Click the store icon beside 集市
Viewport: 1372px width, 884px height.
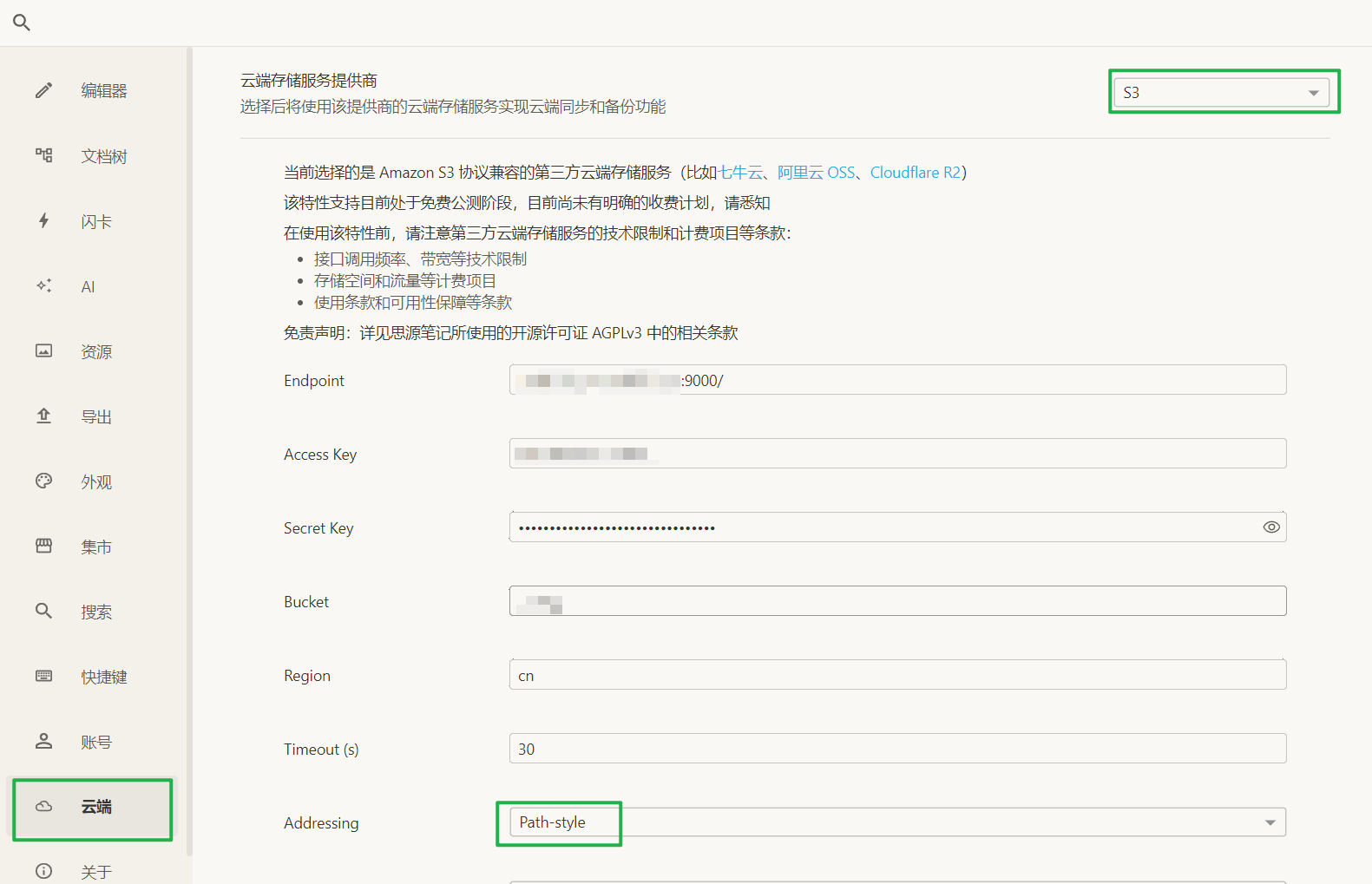pos(43,546)
